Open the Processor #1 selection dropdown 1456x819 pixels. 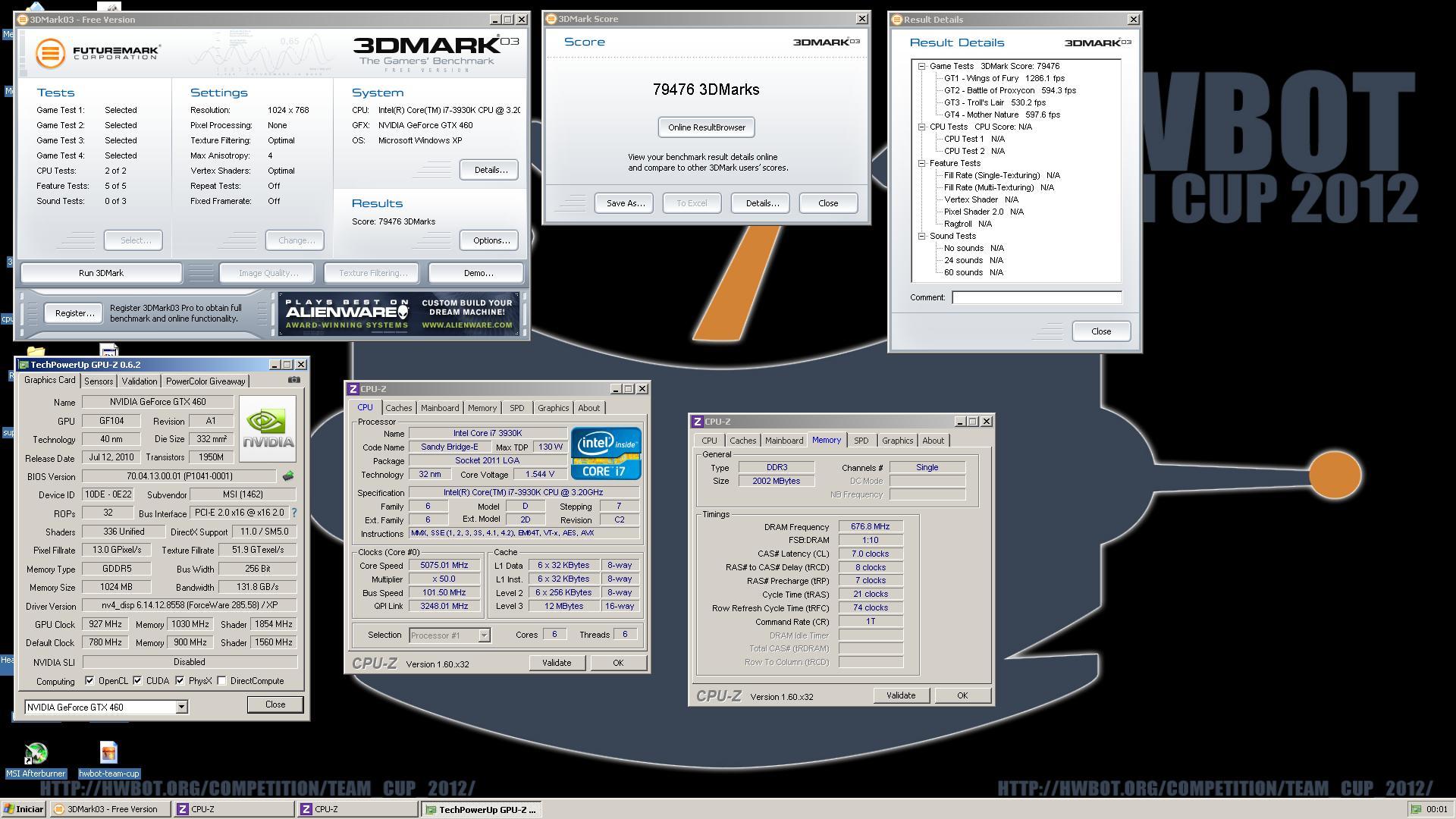(x=484, y=635)
